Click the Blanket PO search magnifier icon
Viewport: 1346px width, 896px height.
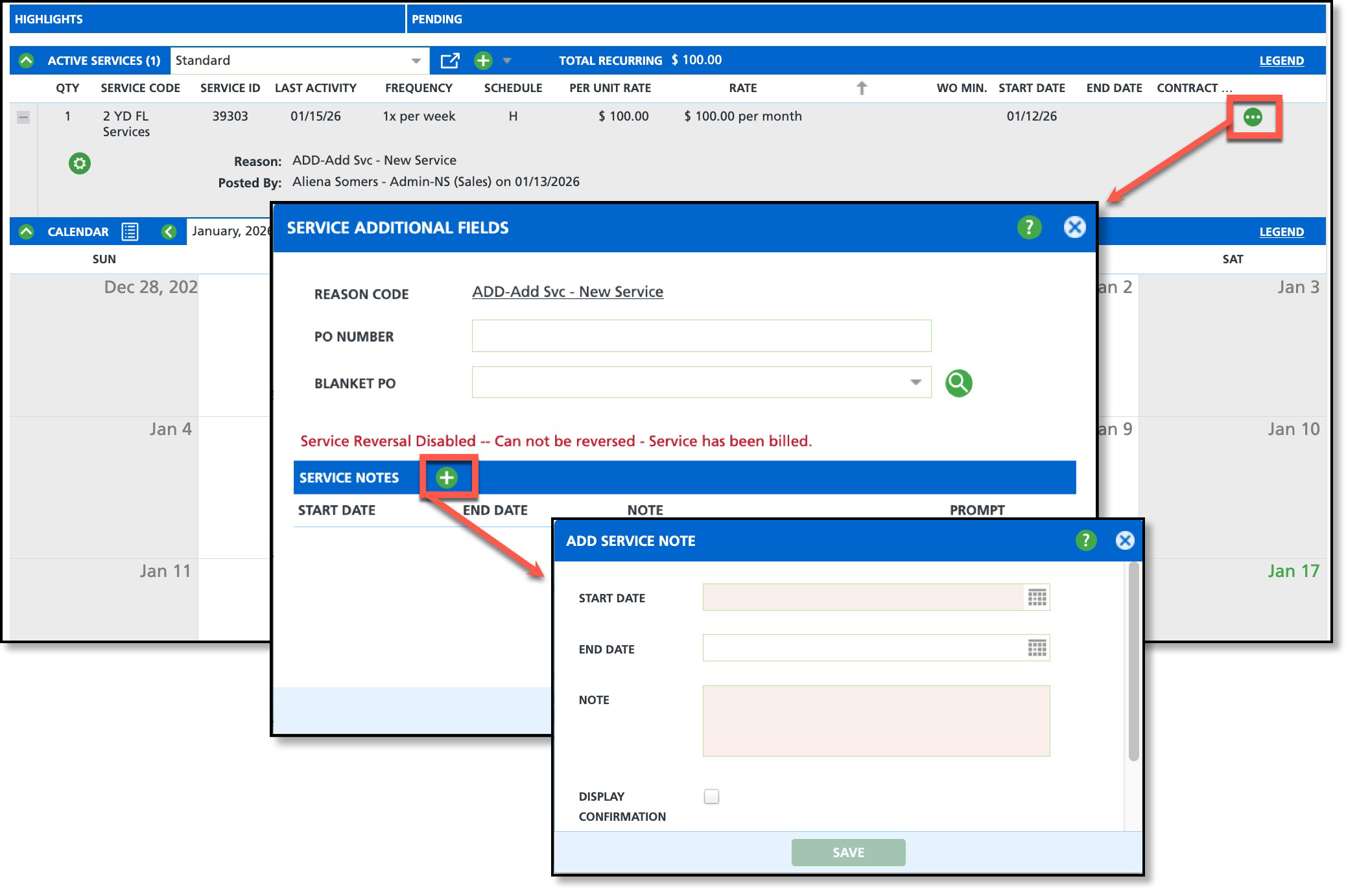(958, 383)
